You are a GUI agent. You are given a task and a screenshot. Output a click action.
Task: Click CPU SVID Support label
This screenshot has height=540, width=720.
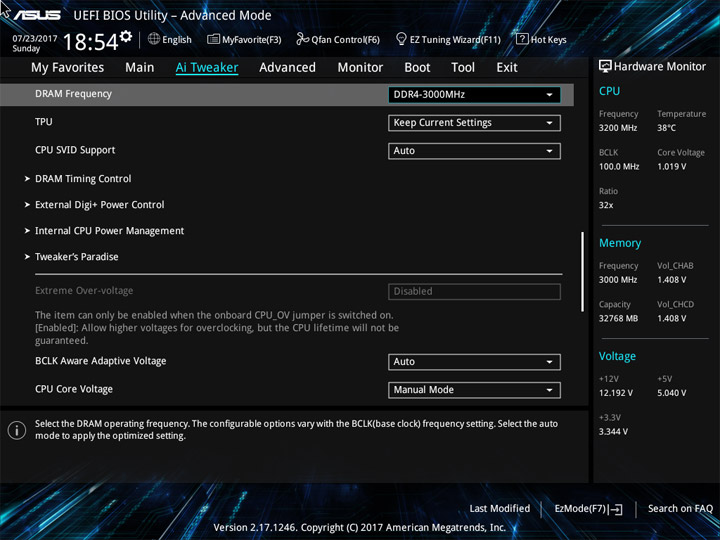pyautogui.click(x=75, y=150)
